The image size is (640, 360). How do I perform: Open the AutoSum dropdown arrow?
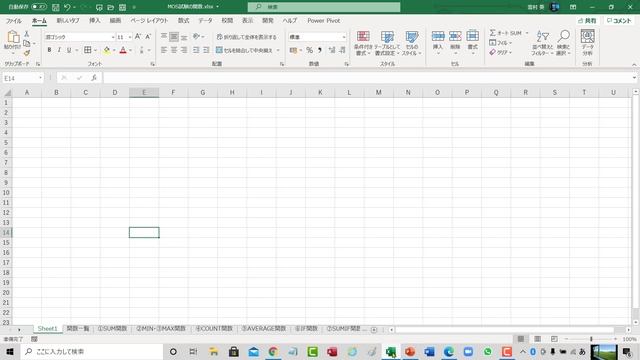(527, 33)
